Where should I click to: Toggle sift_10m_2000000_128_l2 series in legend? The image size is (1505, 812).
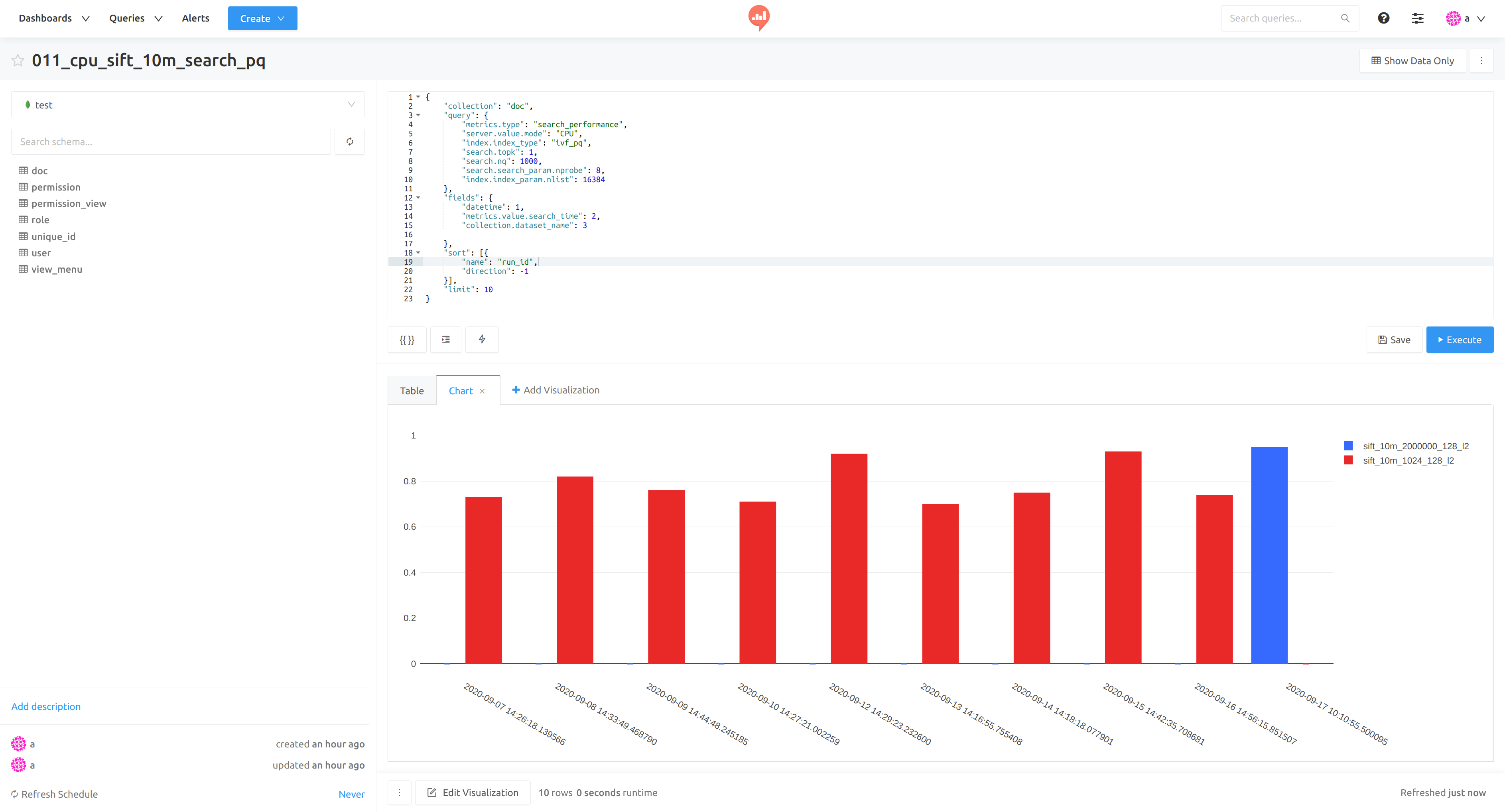click(x=1415, y=446)
